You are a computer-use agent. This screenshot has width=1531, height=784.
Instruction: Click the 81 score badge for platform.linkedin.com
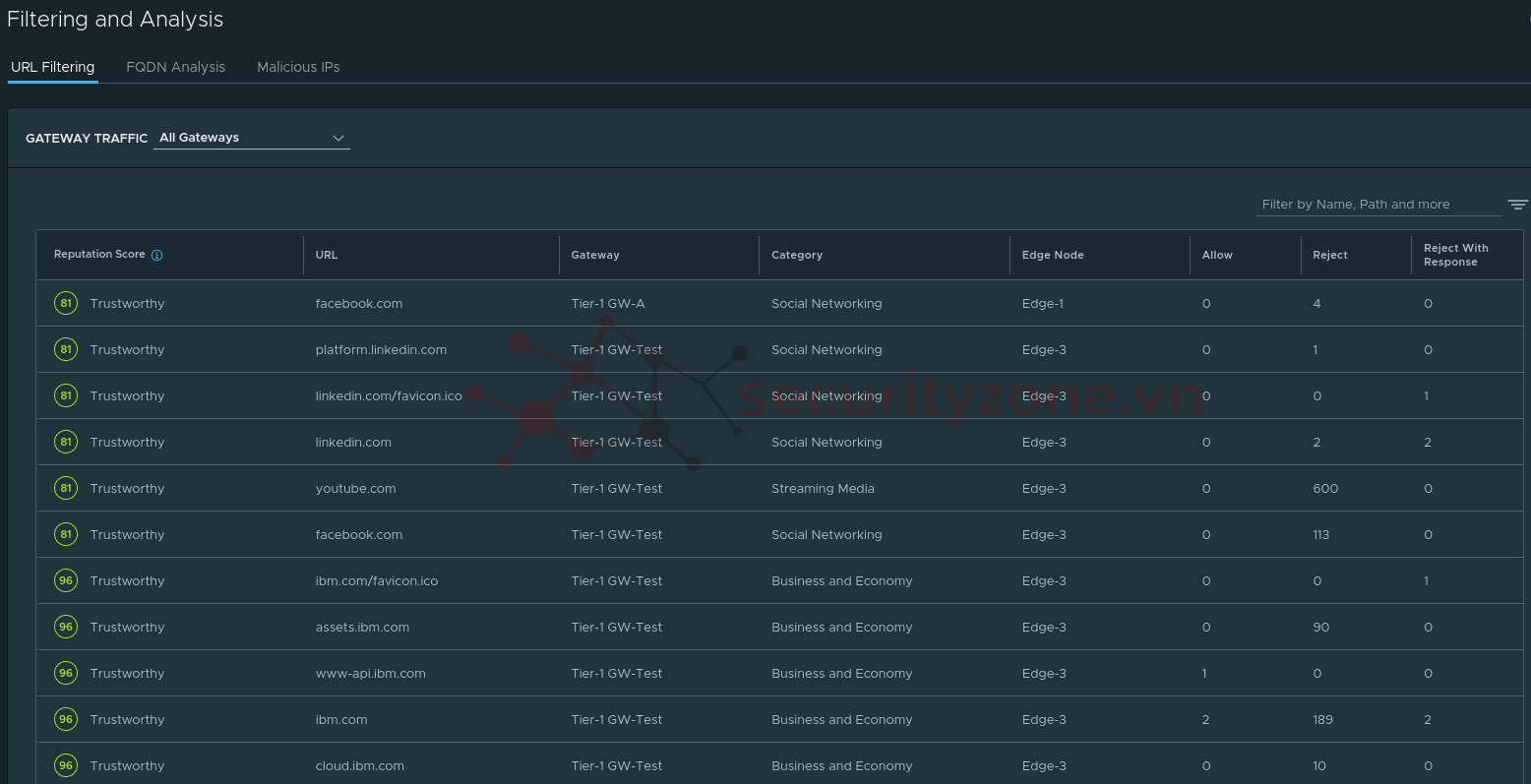(x=66, y=349)
